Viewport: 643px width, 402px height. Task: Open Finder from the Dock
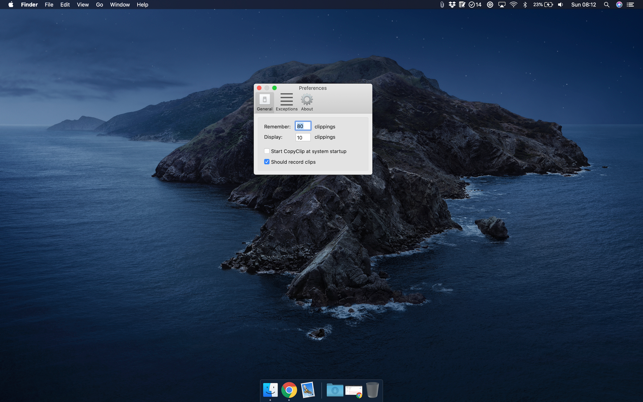(x=270, y=390)
